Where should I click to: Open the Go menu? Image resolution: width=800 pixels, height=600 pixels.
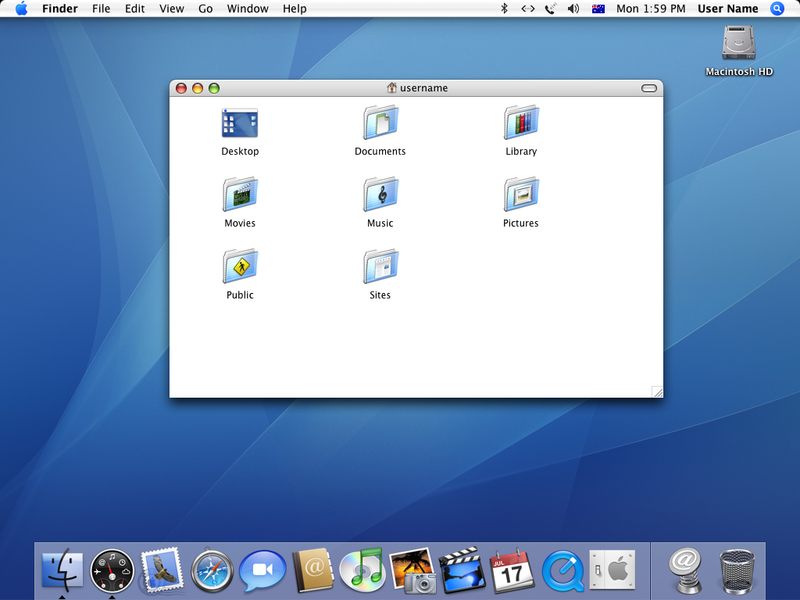click(x=205, y=9)
